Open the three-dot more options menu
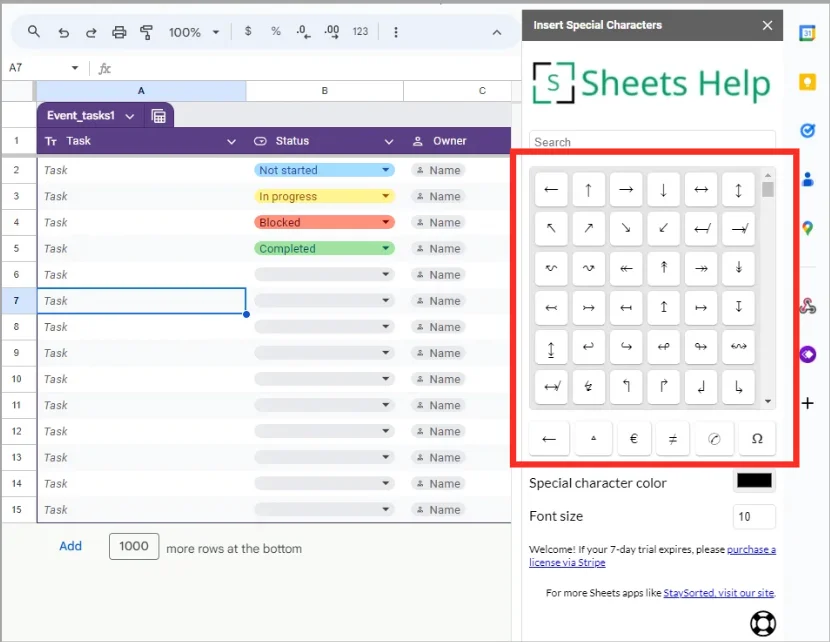Screen dimensions: 830x642 395,32
